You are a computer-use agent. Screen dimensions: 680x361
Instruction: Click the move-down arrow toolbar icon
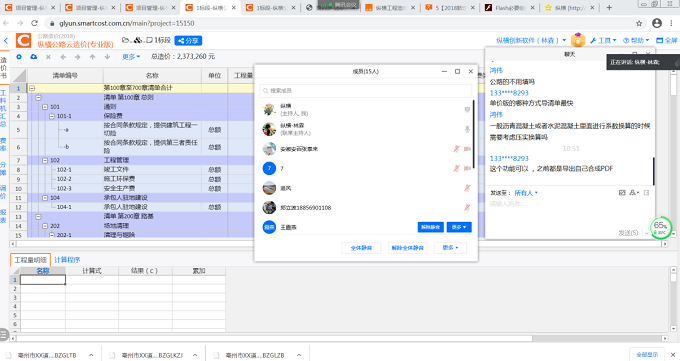107,57
